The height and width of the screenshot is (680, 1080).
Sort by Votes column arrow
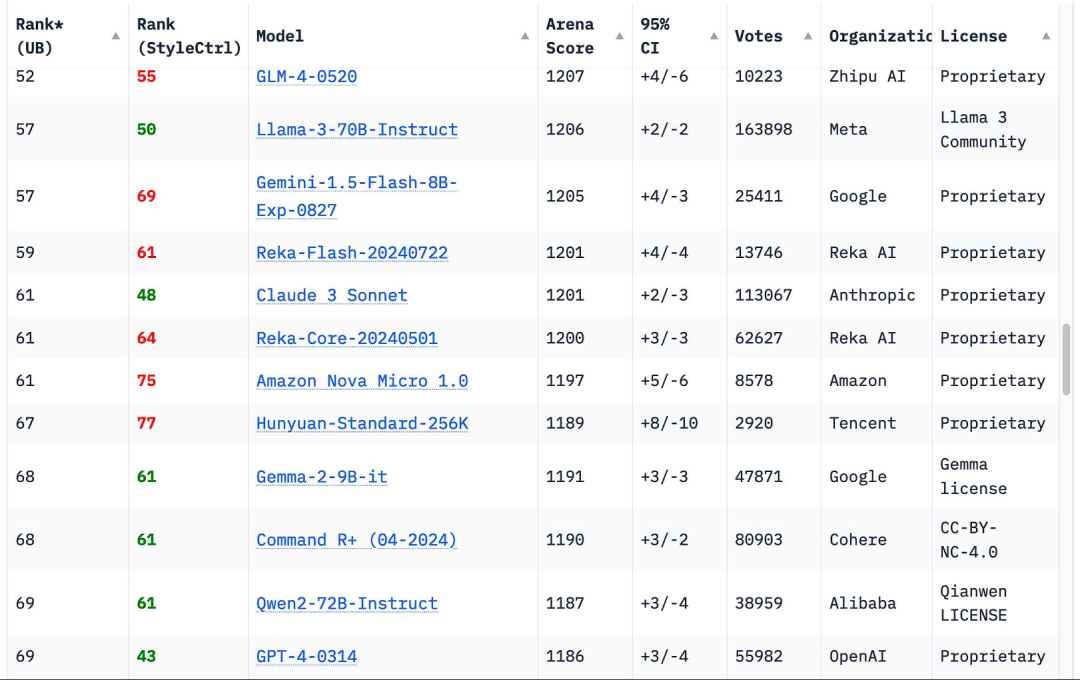pos(808,36)
